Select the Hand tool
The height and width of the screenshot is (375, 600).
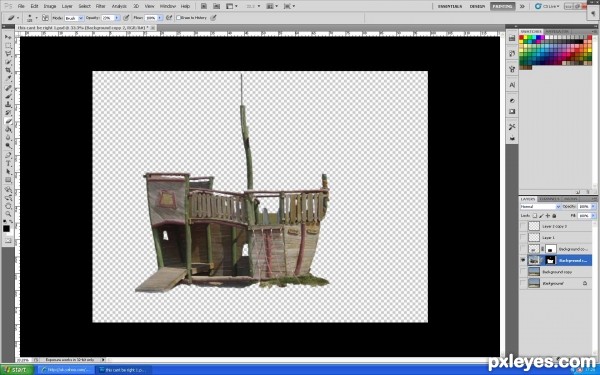point(8,206)
